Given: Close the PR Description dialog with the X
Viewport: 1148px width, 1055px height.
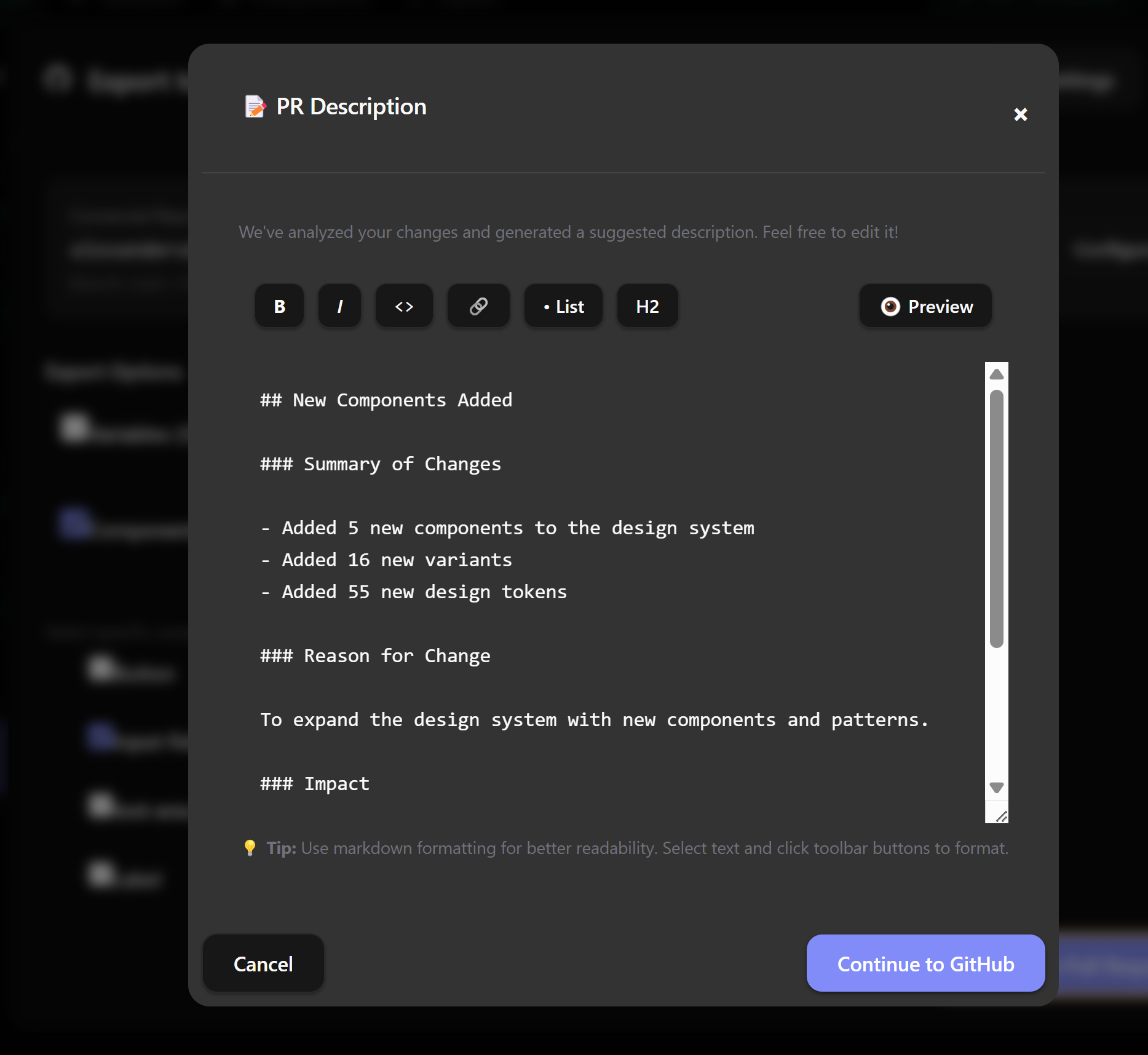Looking at the screenshot, I should (1021, 114).
